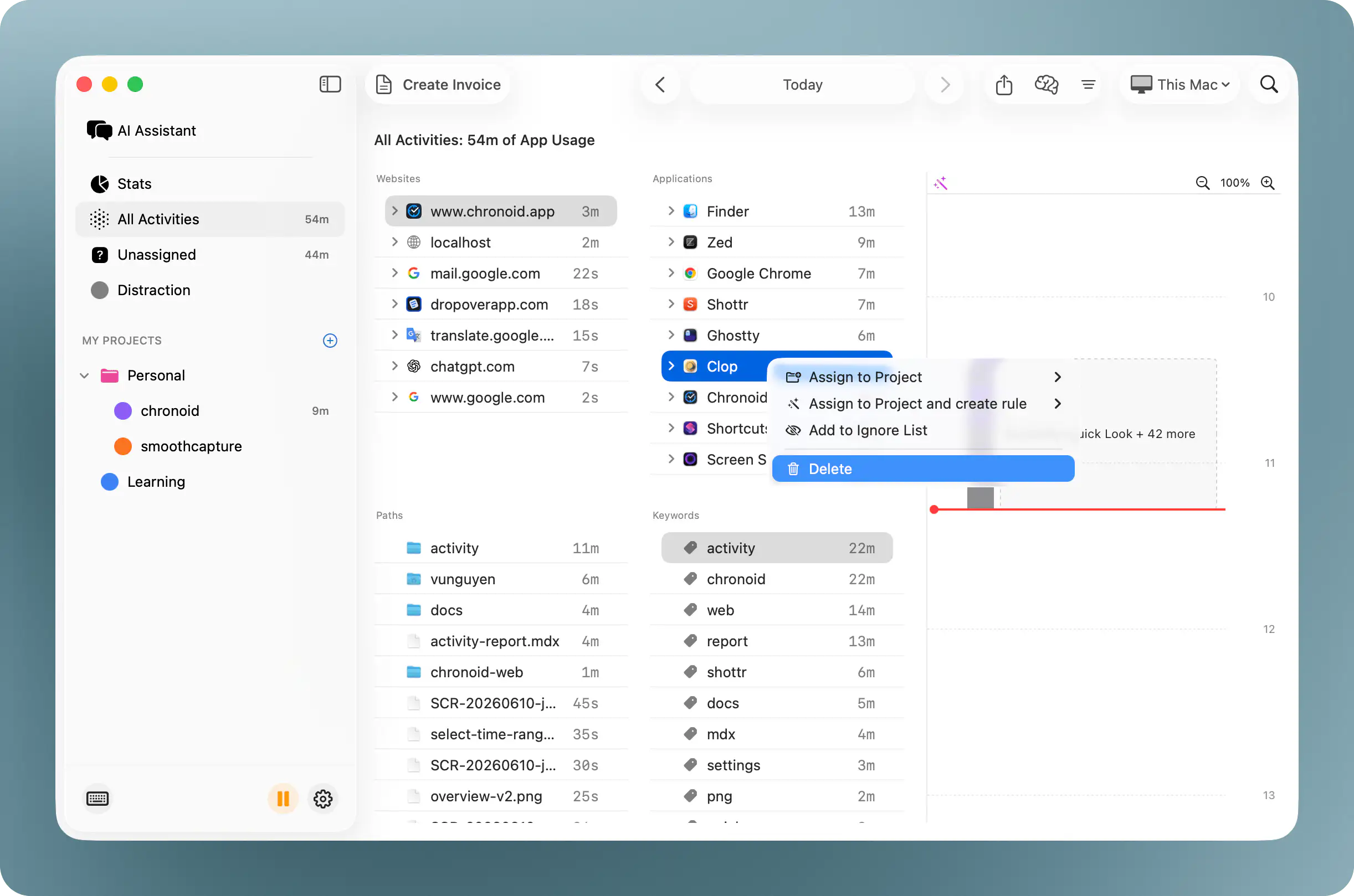Select the chronoid keyword tag
The height and width of the screenshot is (896, 1354).
click(777, 579)
